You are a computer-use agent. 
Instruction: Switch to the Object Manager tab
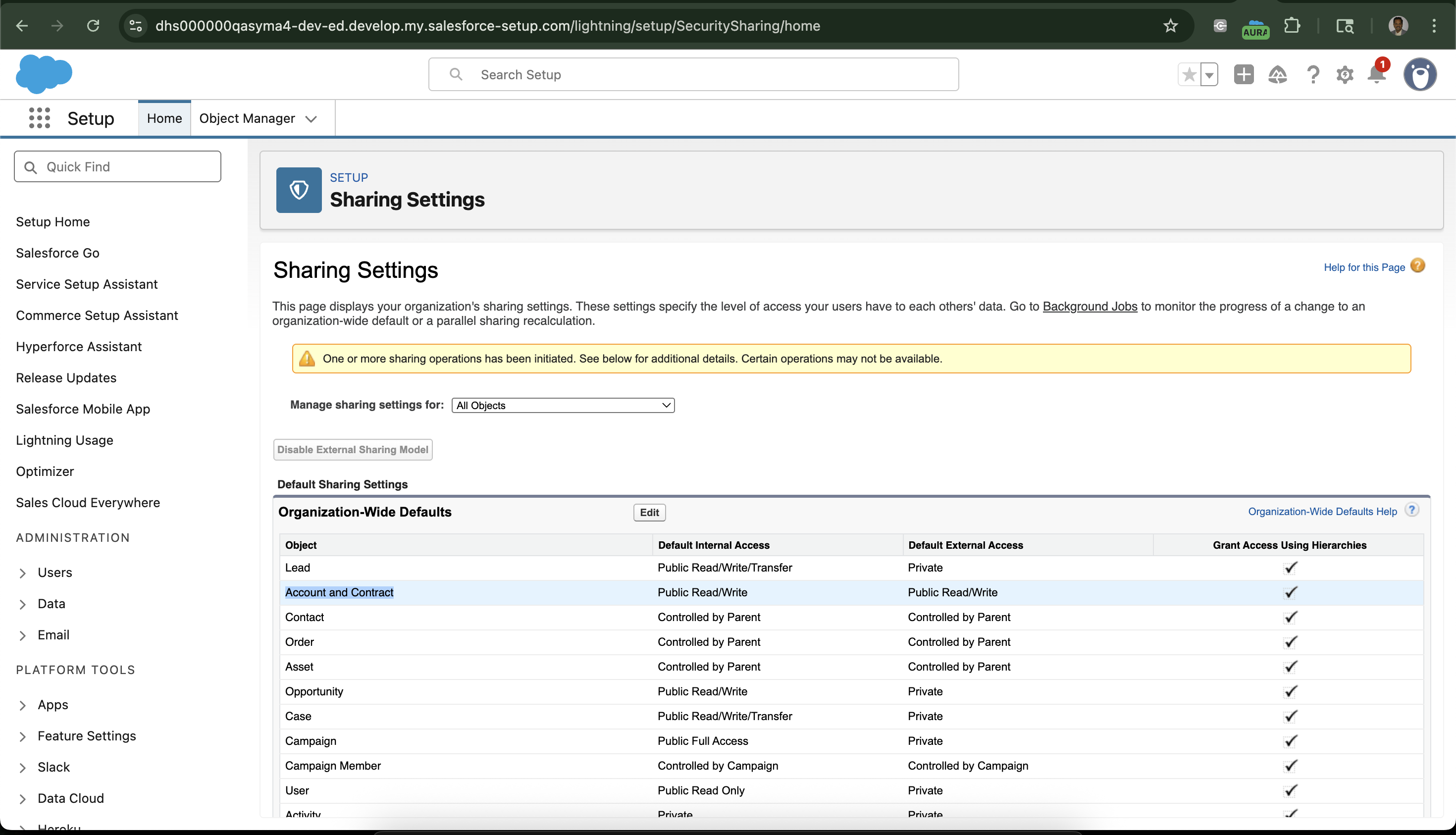pyautogui.click(x=247, y=118)
